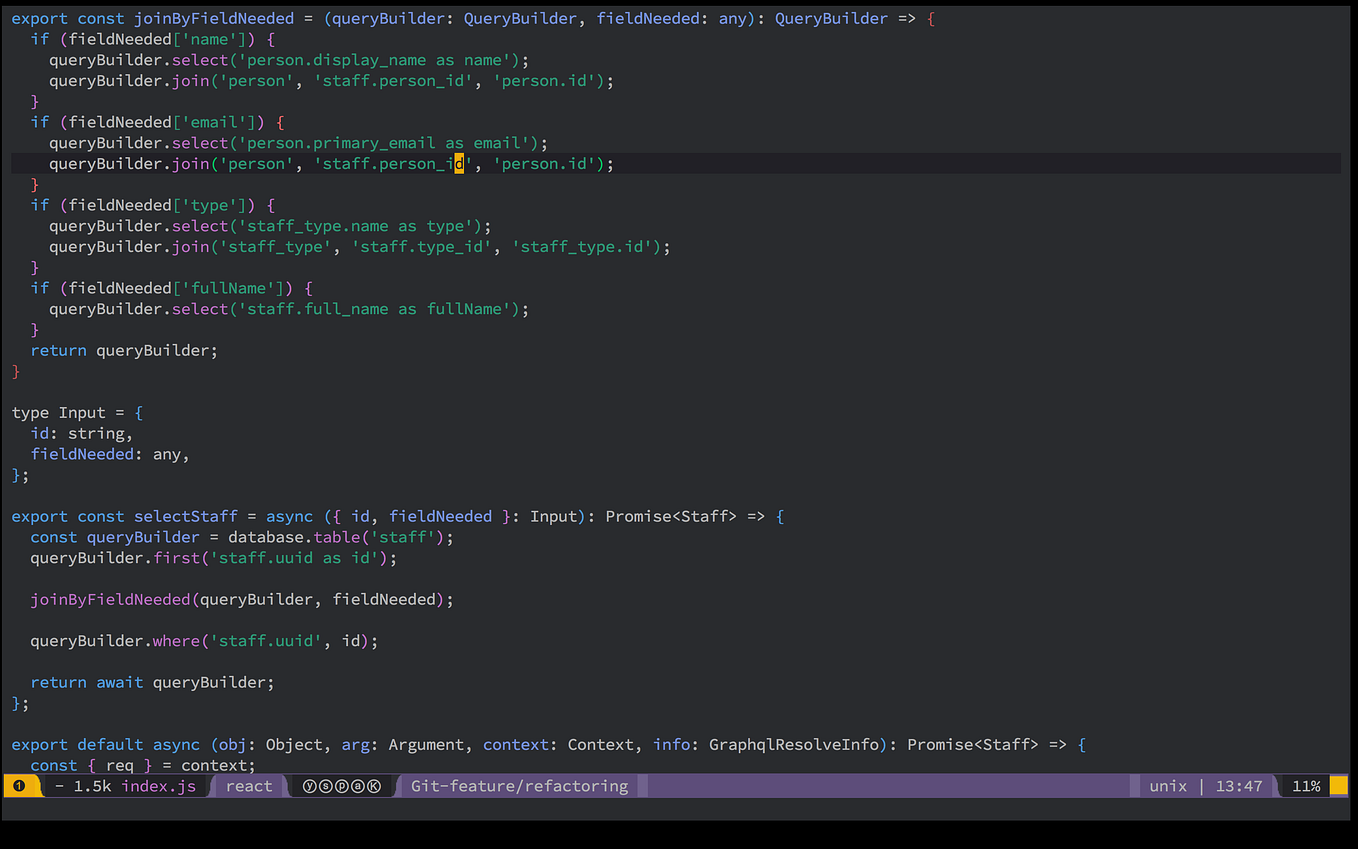Click the 13:47 clock in the statusline

[1239, 786]
